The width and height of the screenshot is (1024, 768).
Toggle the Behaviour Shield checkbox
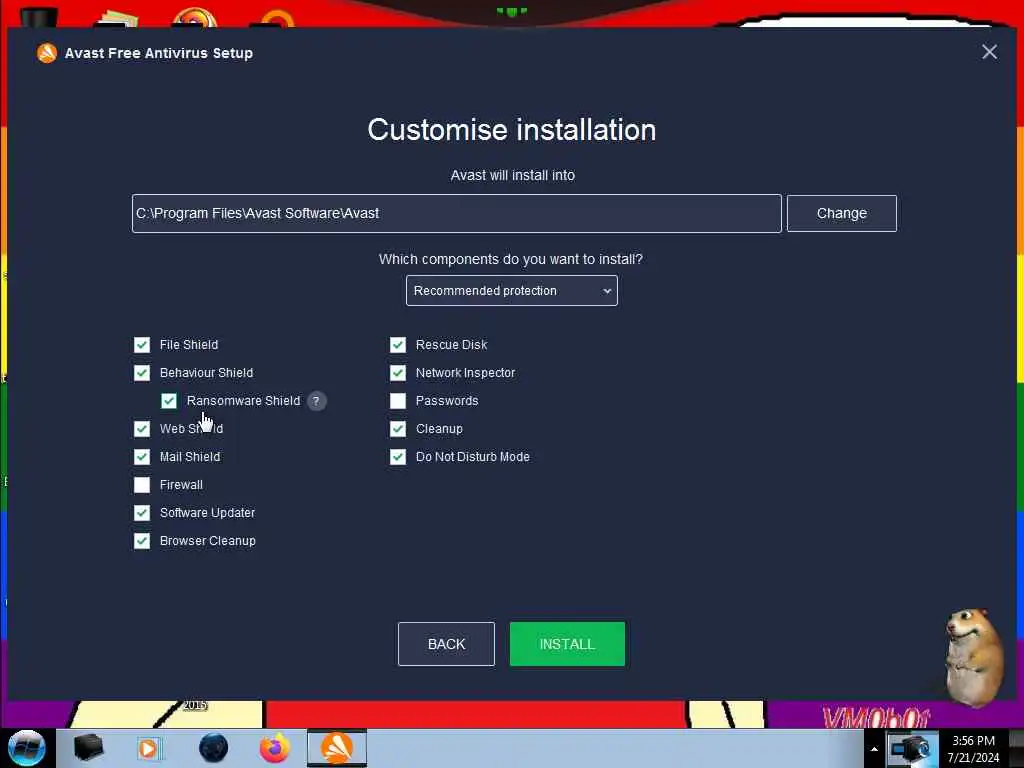pyautogui.click(x=142, y=373)
